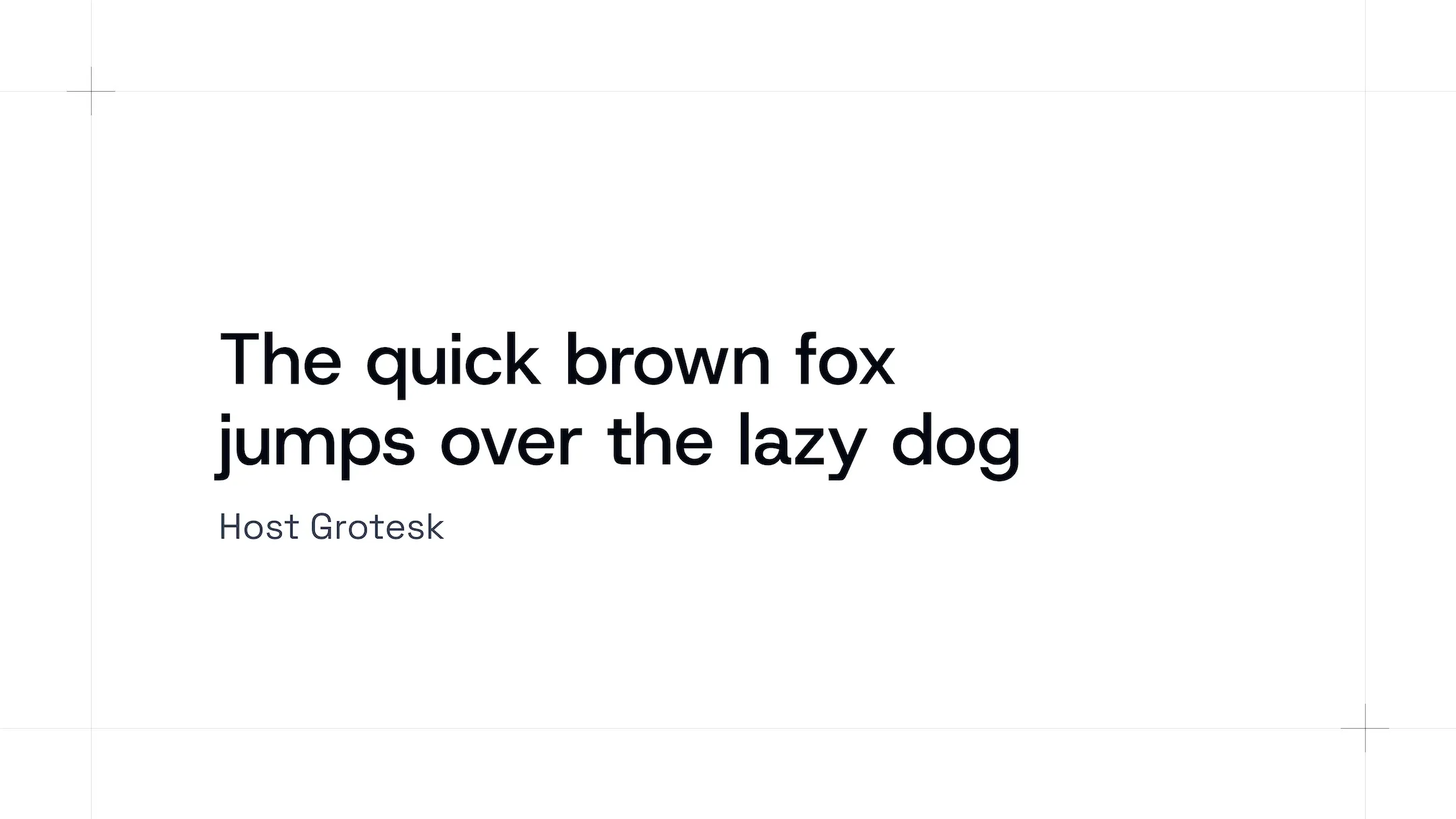Click the capitalized word "The" in the headline

(x=280, y=359)
